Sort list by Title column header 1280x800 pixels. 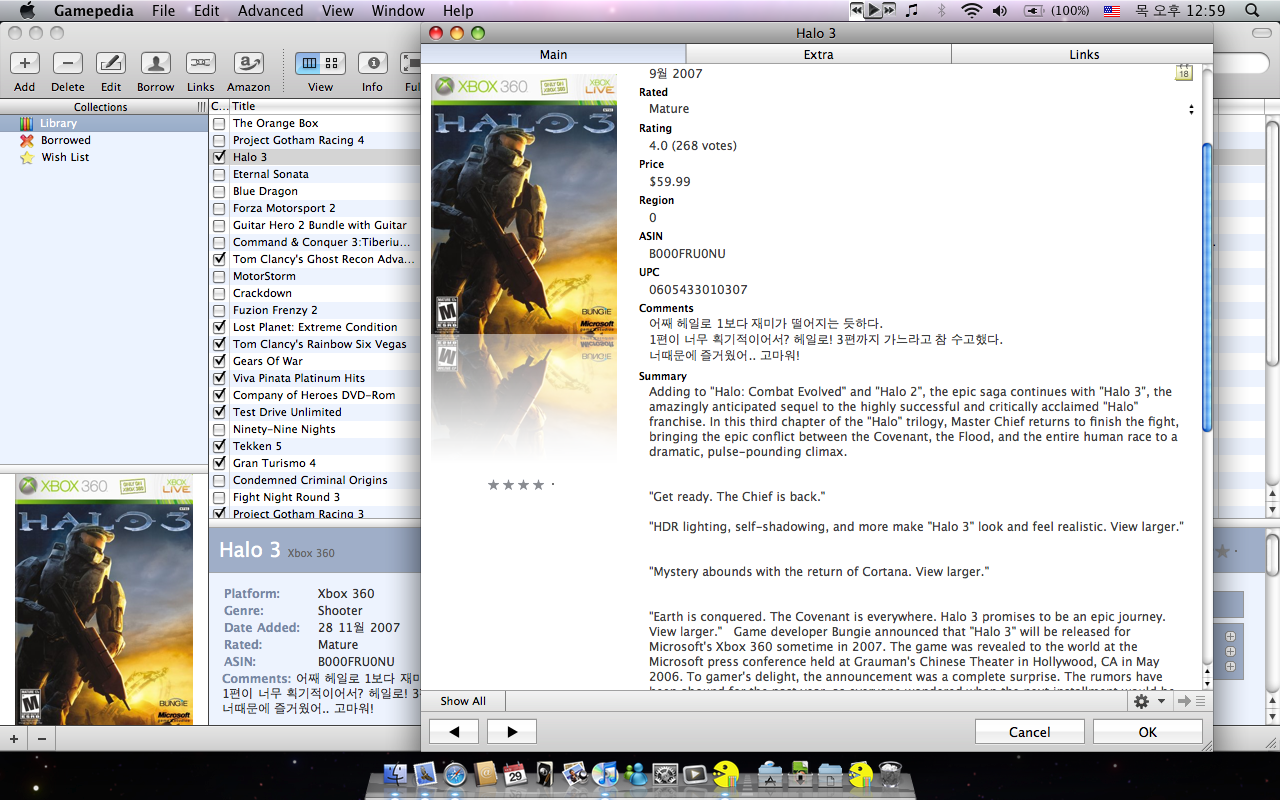point(324,106)
